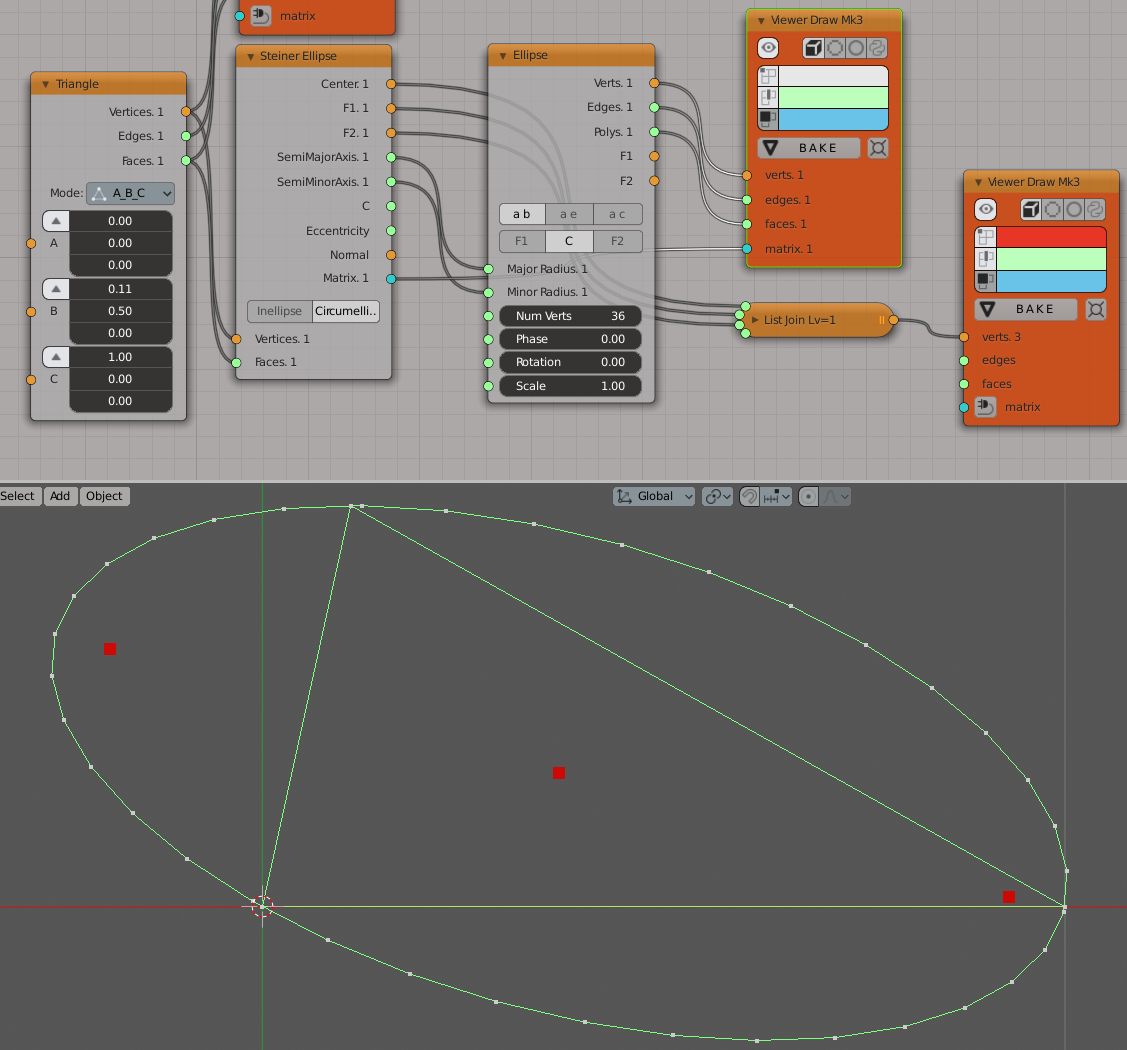The height and width of the screenshot is (1050, 1127).
Task: Click the matrix plug icon in second Viewer Draw
Action: (985, 407)
